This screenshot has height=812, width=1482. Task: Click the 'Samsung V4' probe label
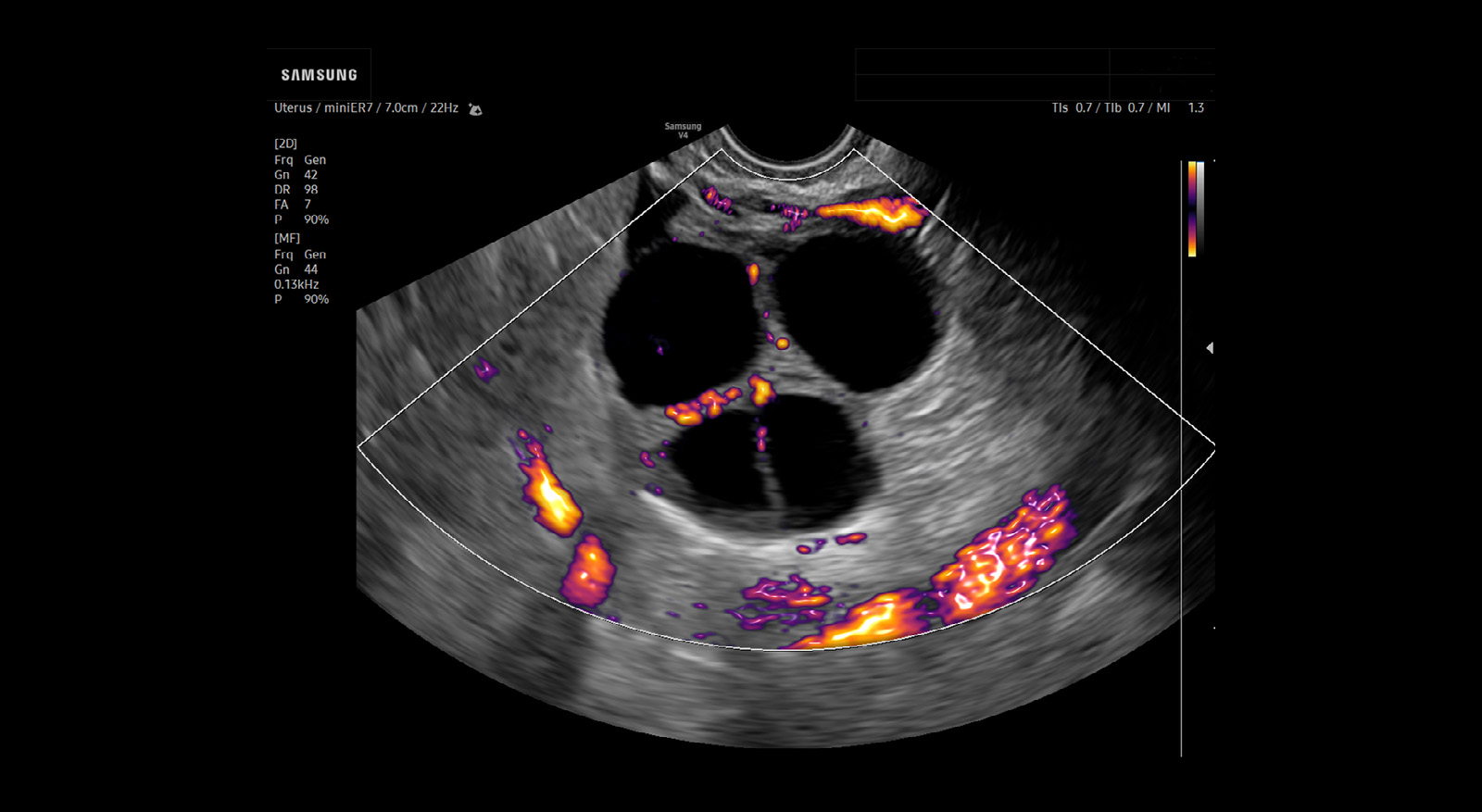click(x=683, y=131)
